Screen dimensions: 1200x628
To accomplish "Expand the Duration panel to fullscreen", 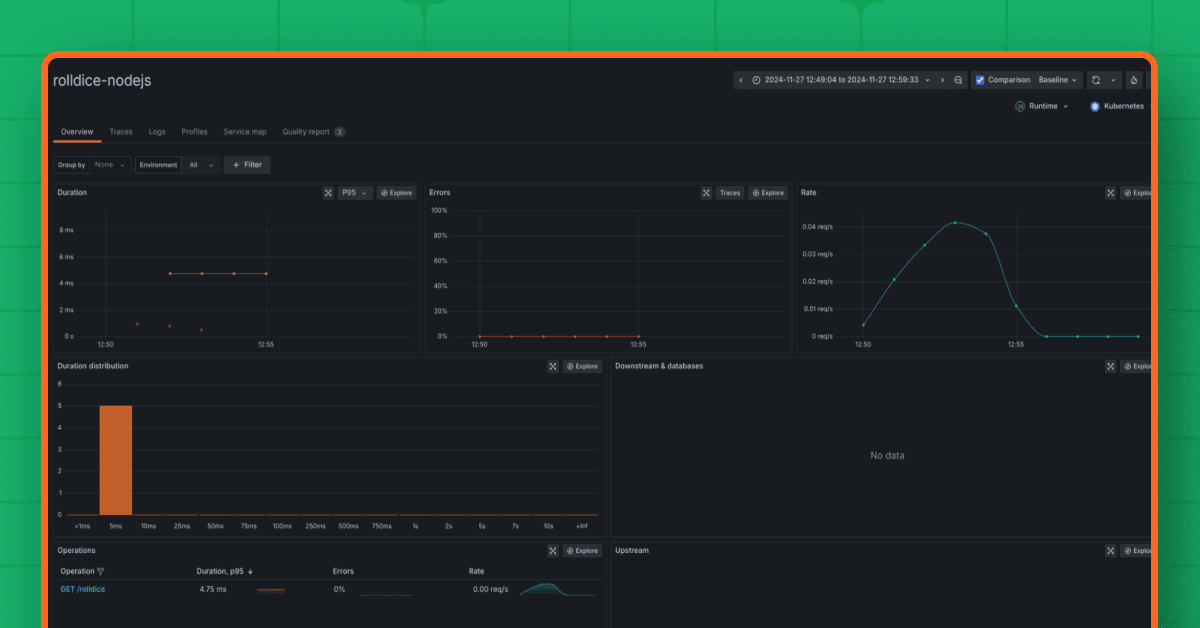I will (x=328, y=192).
